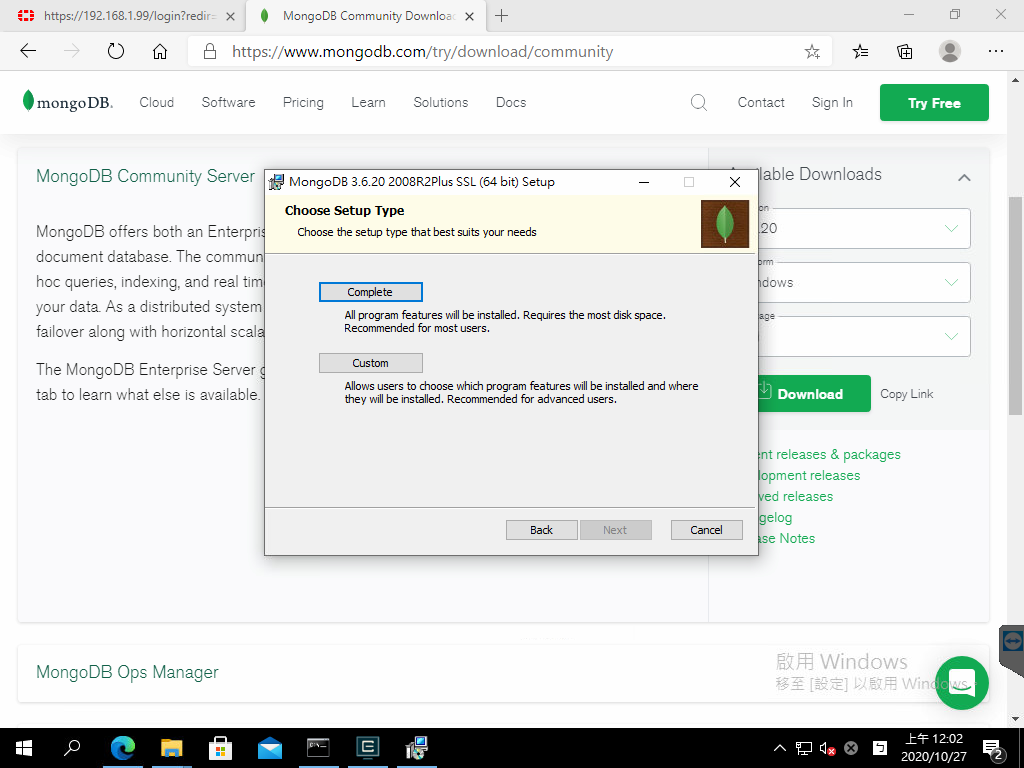Open the browser profile avatar
This screenshot has width=1024, height=768.
[950, 51]
